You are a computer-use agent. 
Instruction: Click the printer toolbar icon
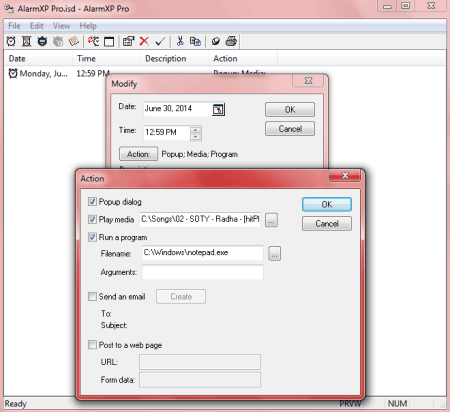coord(231,41)
